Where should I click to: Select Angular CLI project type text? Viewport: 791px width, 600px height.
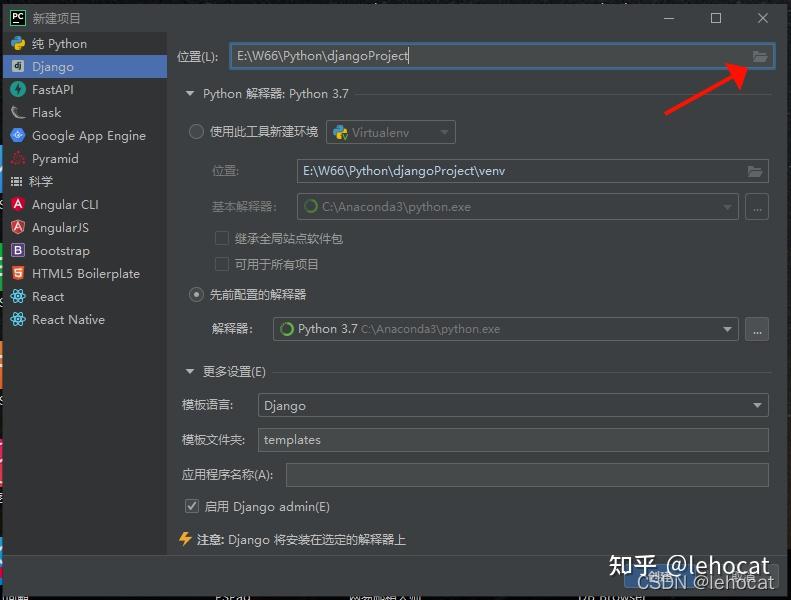(x=65, y=205)
